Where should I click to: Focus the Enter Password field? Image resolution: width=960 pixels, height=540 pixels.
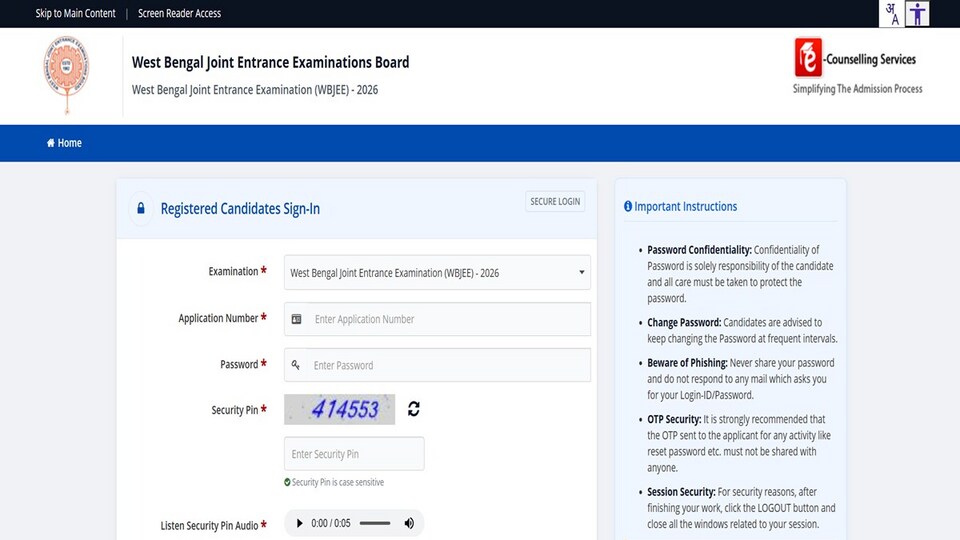click(x=437, y=365)
